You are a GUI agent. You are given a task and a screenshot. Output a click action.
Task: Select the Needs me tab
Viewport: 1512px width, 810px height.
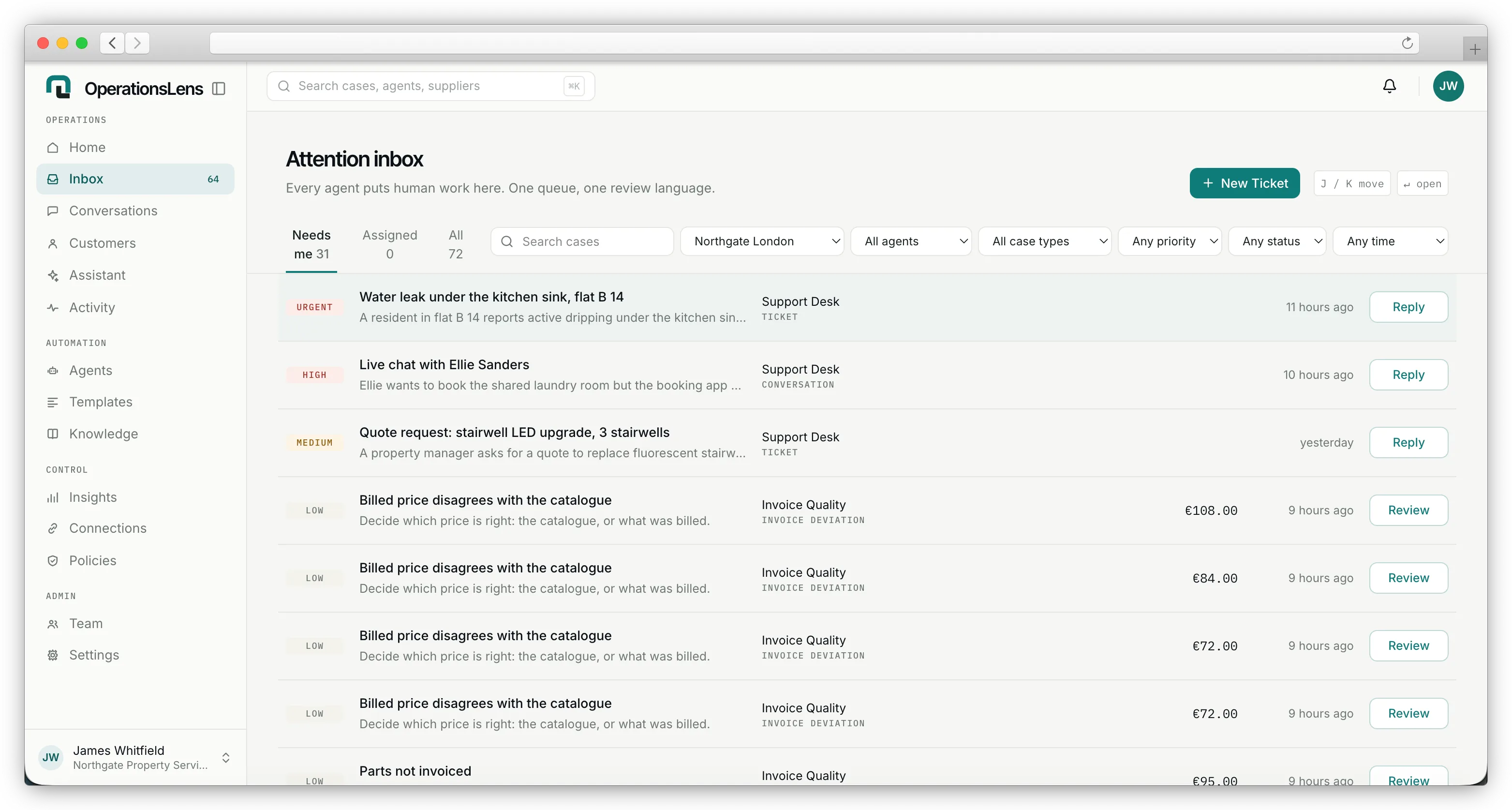(x=311, y=245)
